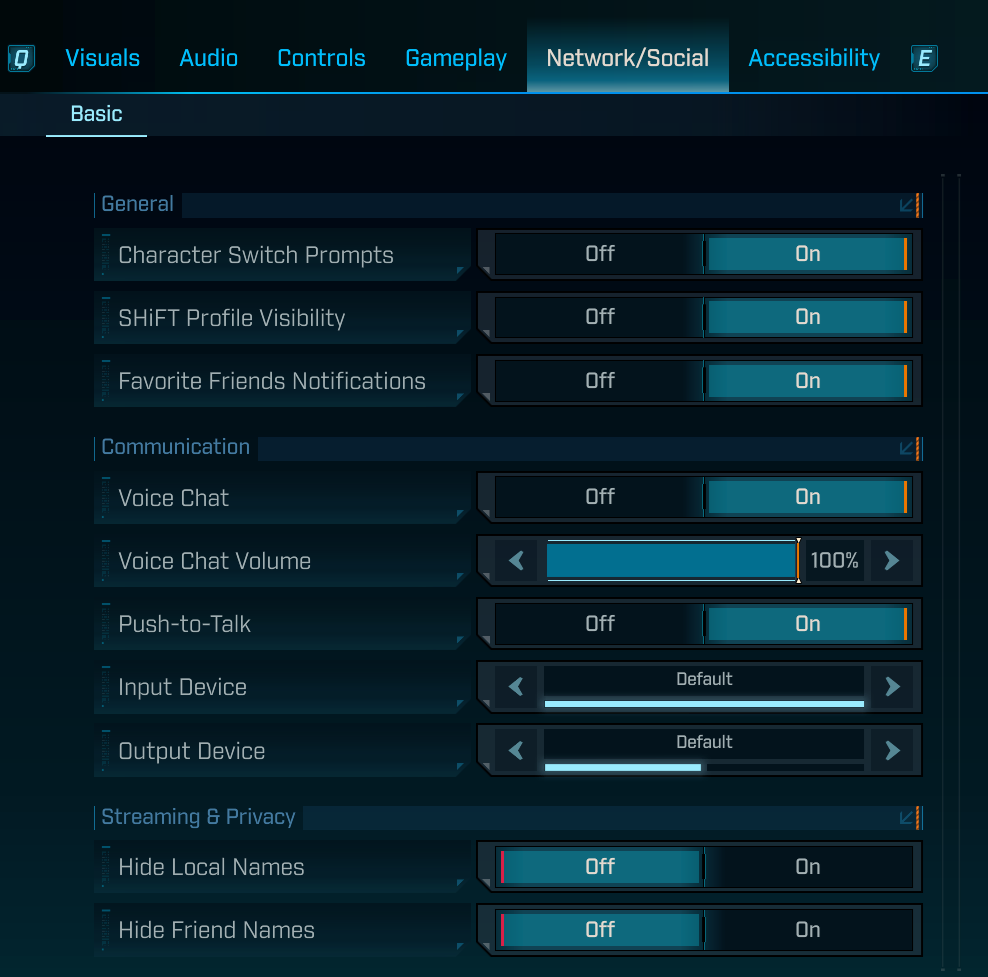
Task: Set Character Switch Prompts to On
Action: click(x=807, y=254)
